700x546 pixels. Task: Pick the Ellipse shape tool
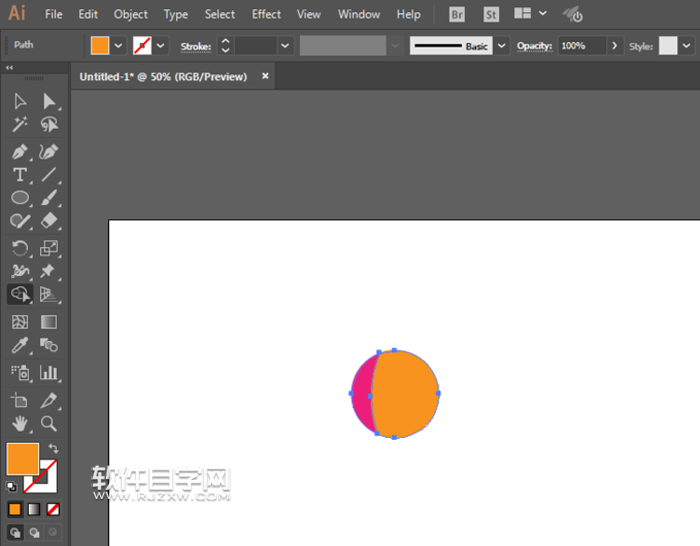pyautogui.click(x=19, y=198)
